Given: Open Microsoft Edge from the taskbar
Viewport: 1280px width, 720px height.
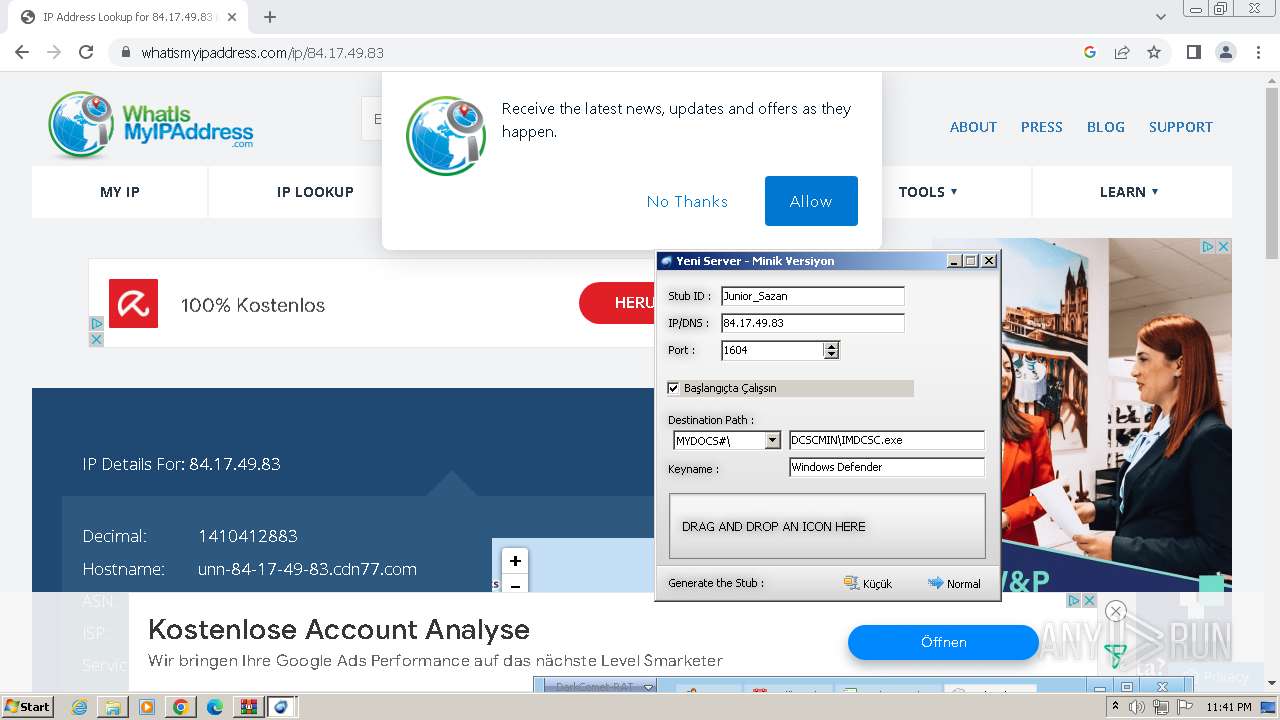Looking at the screenshot, I should pos(215,707).
